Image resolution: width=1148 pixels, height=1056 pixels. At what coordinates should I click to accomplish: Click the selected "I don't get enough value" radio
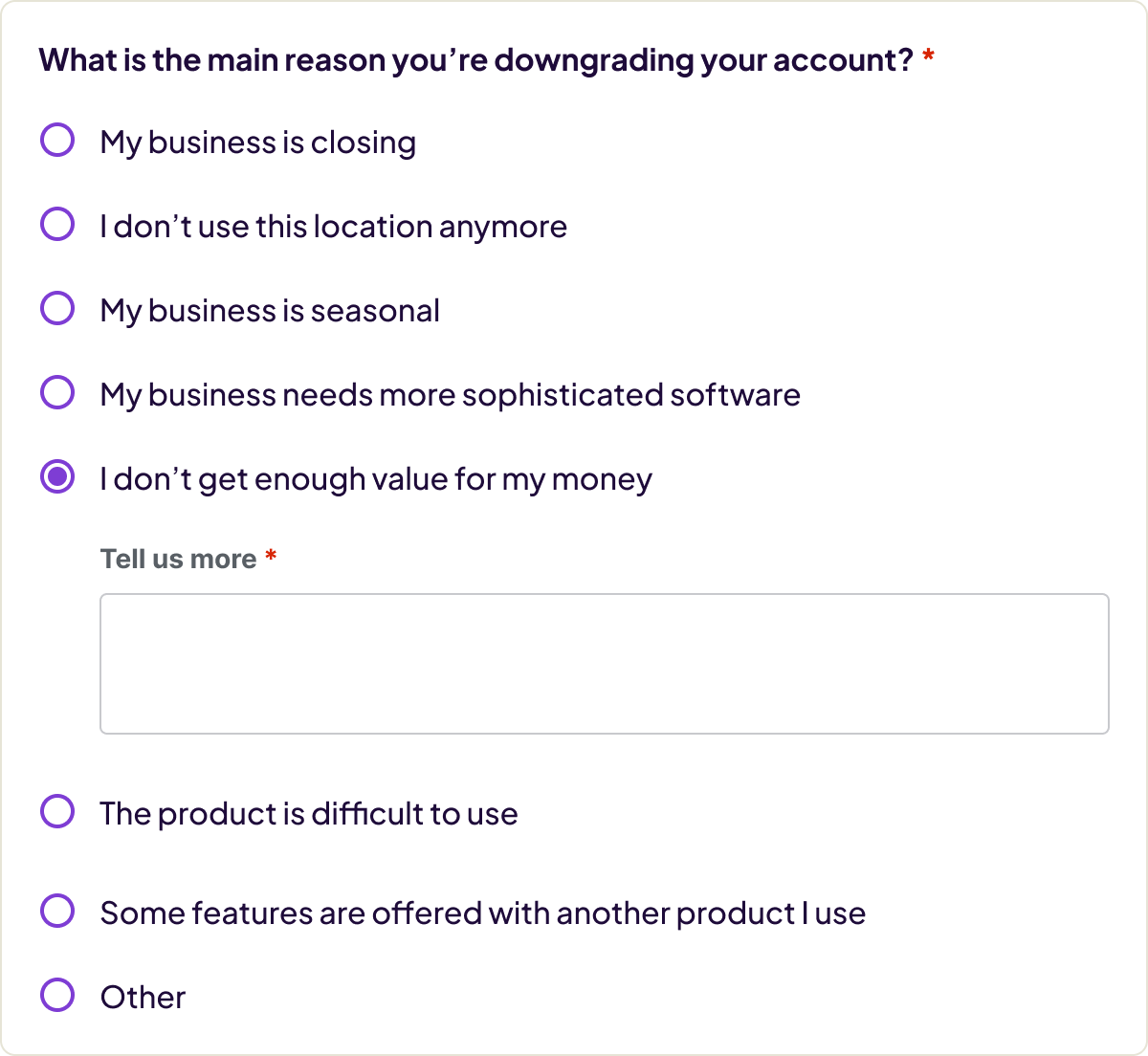(x=57, y=477)
